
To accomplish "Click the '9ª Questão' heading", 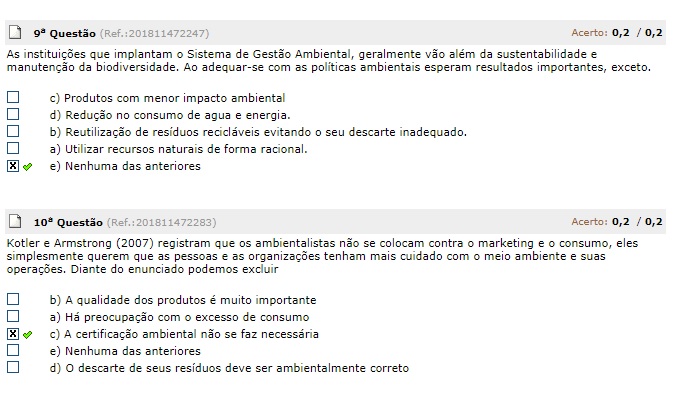I will [x=64, y=33].
